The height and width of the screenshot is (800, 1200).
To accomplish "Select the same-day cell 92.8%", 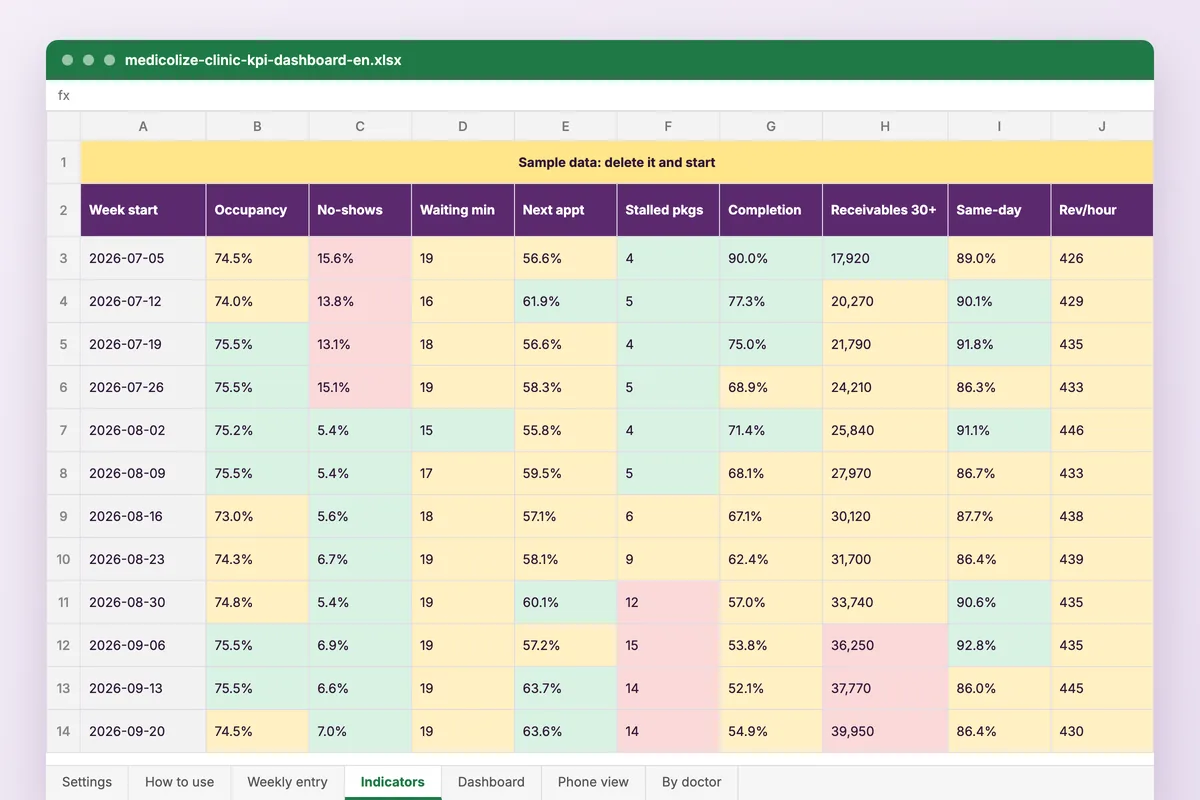I will pos(999,645).
